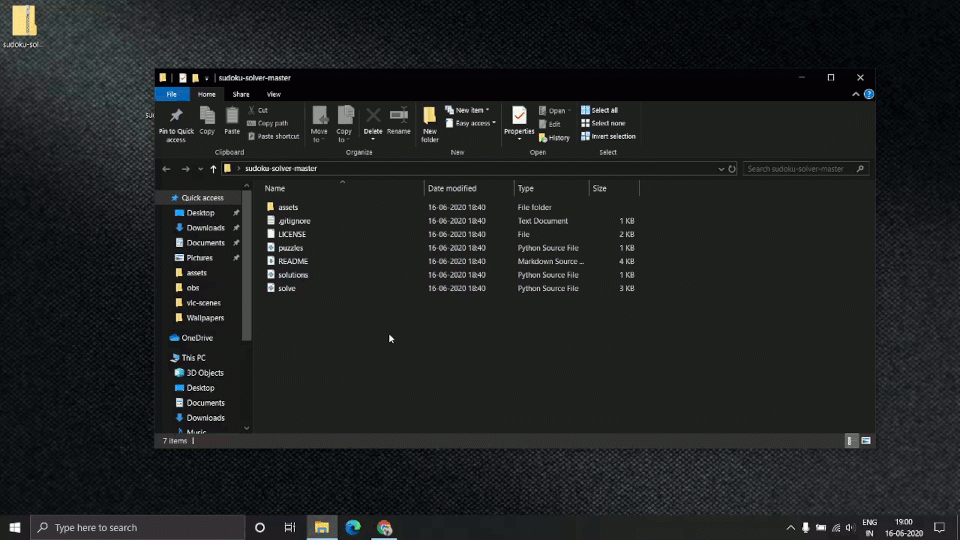960x540 pixels.
Task: Refresh the sudoku-solver-master folder view
Action: pyautogui.click(x=732, y=169)
